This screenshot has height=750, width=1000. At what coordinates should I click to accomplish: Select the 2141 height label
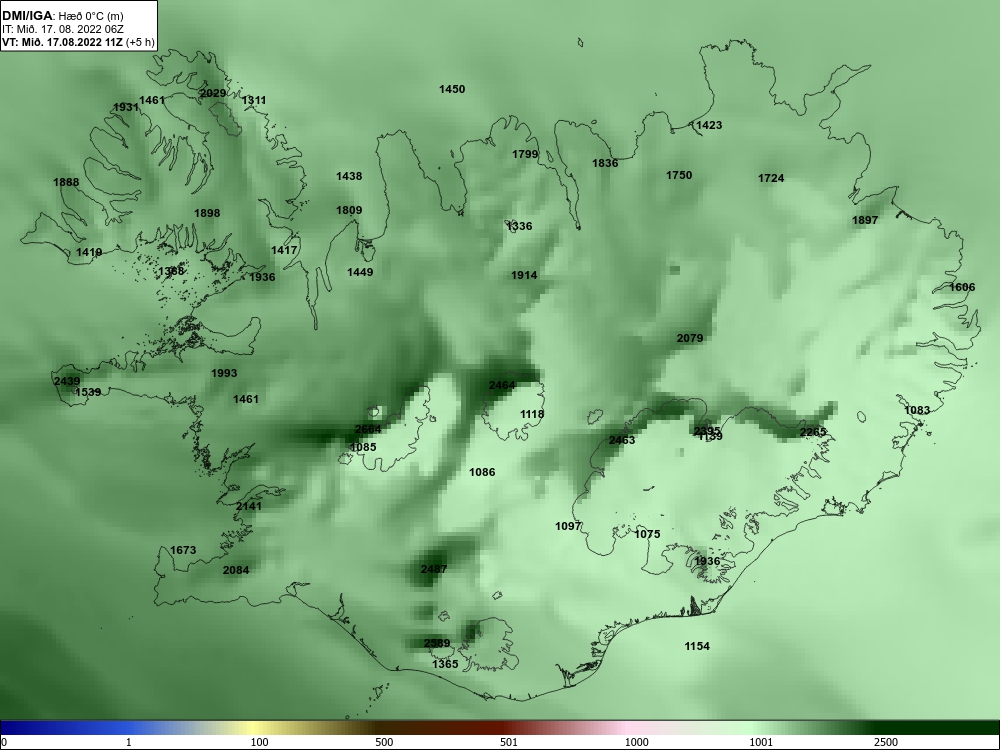tap(249, 506)
